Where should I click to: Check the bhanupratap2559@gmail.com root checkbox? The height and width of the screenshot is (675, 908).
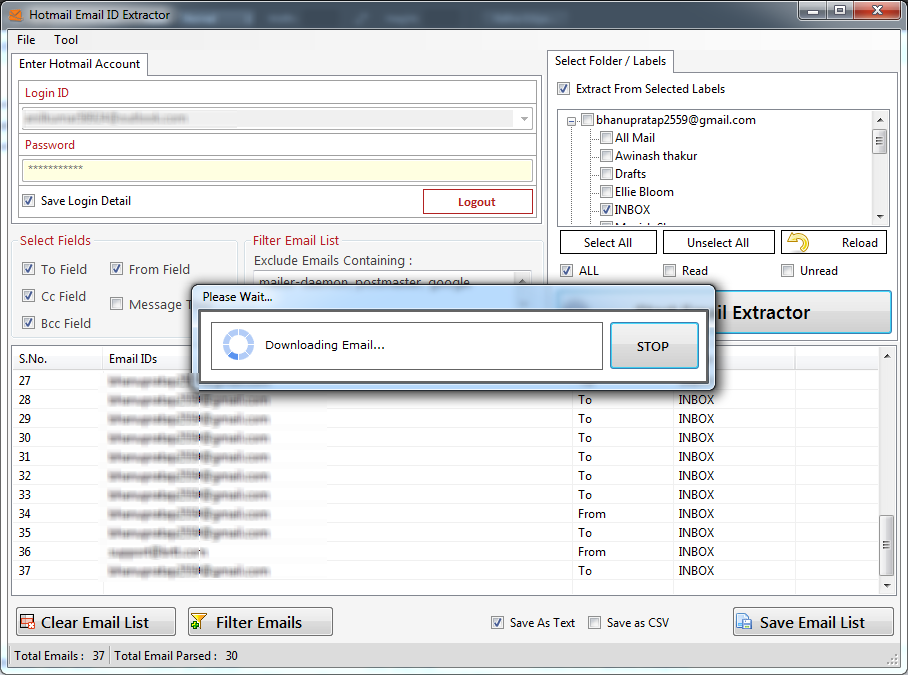588,120
